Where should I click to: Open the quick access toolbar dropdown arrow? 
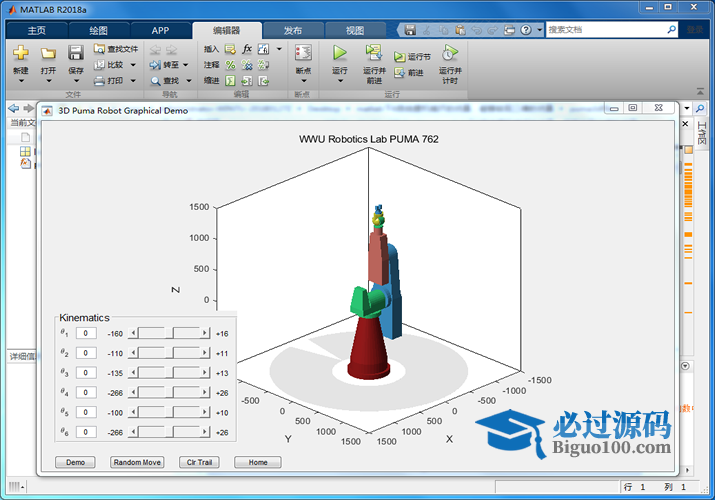tap(539, 30)
